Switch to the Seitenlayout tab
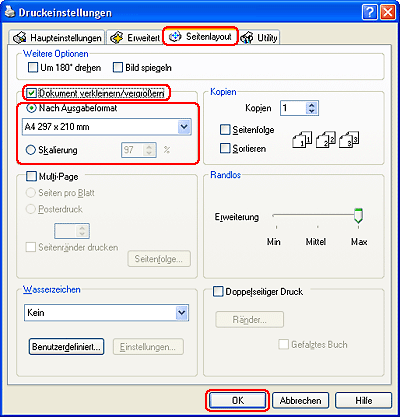Viewport: 400px width, 417px height. [x=200, y=36]
